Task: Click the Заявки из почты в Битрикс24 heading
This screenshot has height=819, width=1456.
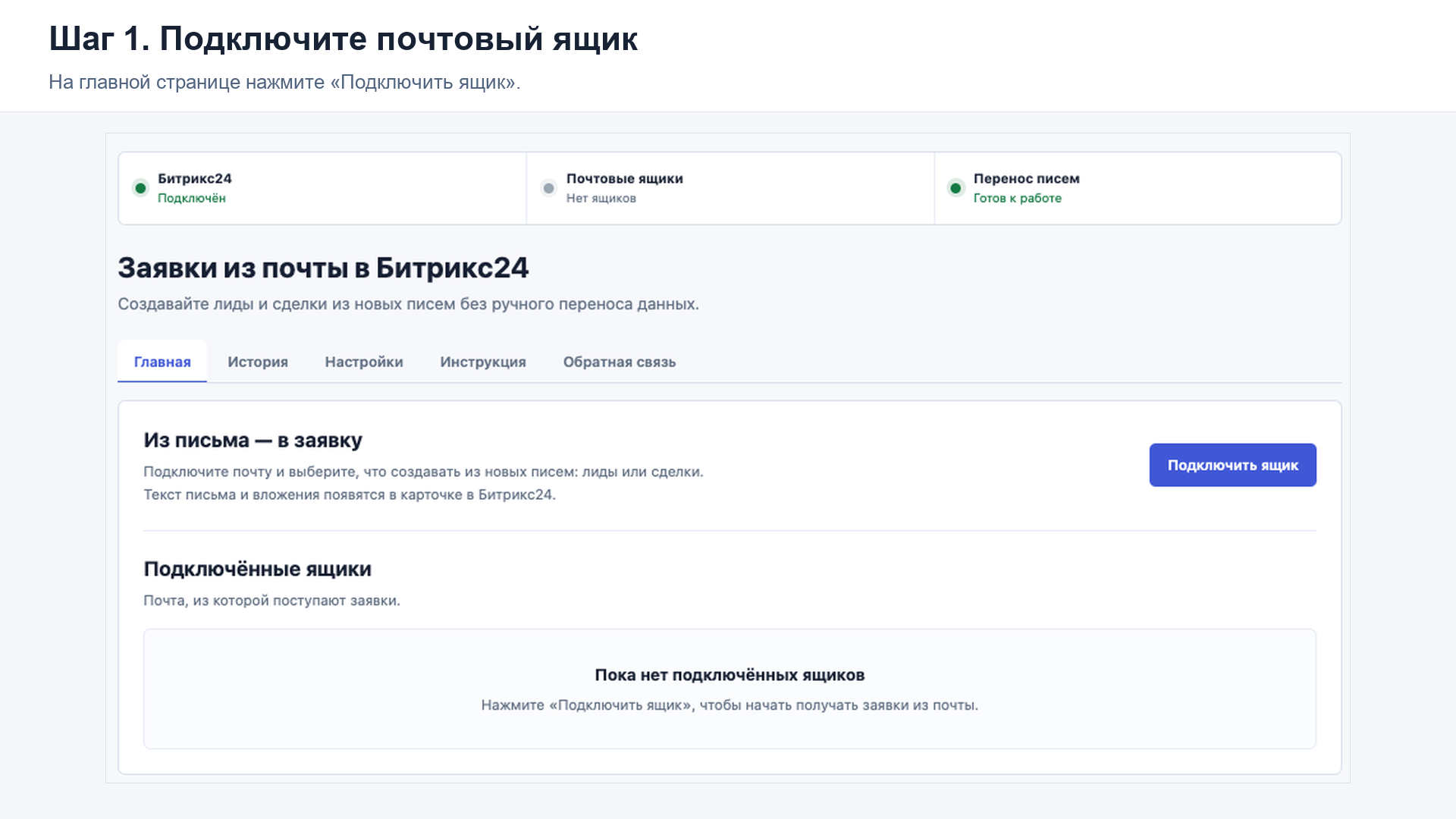Action: [323, 268]
